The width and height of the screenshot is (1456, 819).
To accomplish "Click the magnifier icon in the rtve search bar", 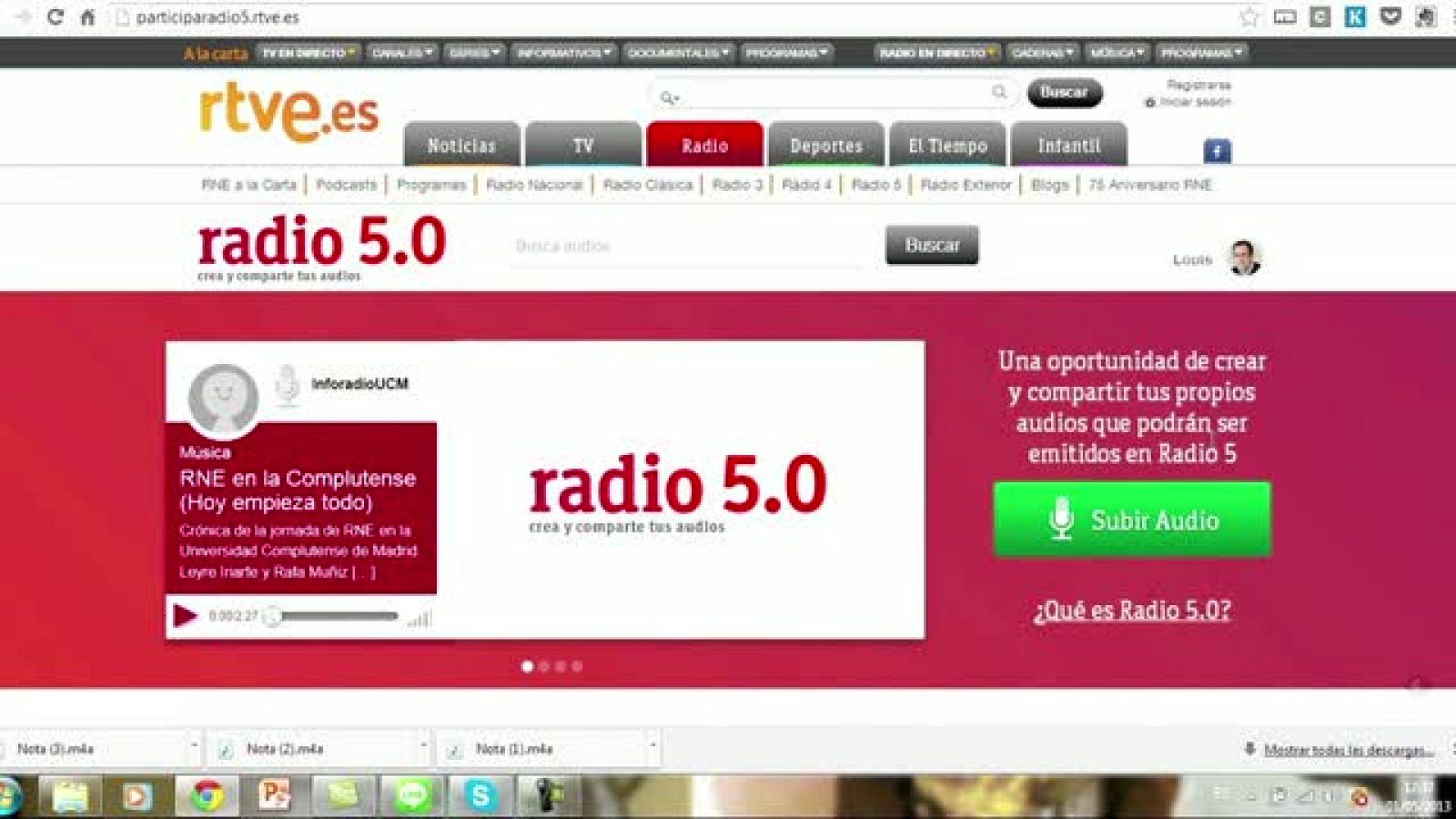I will click(x=998, y=93).
